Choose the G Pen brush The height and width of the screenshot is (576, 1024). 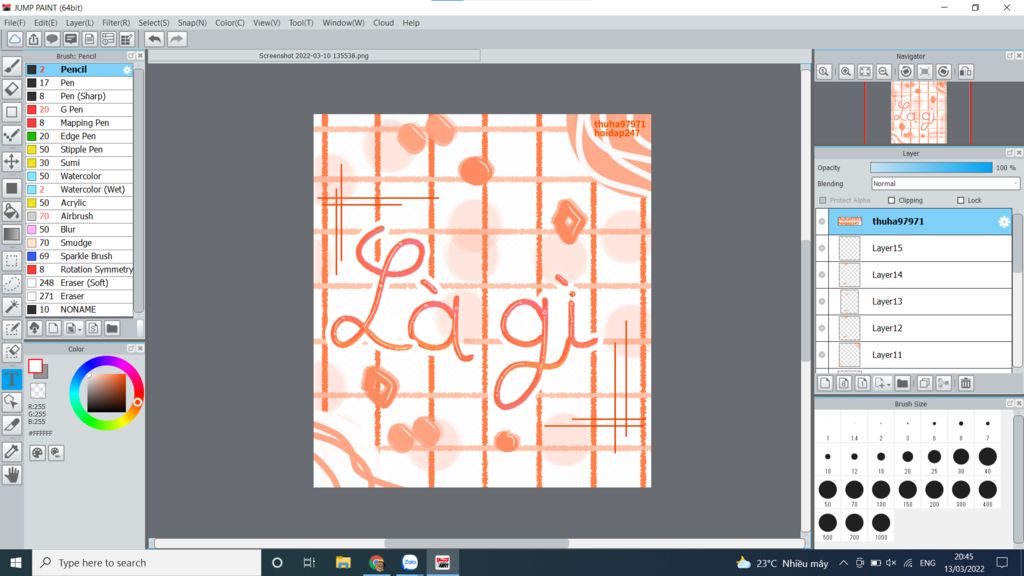(x=79, y=110)
